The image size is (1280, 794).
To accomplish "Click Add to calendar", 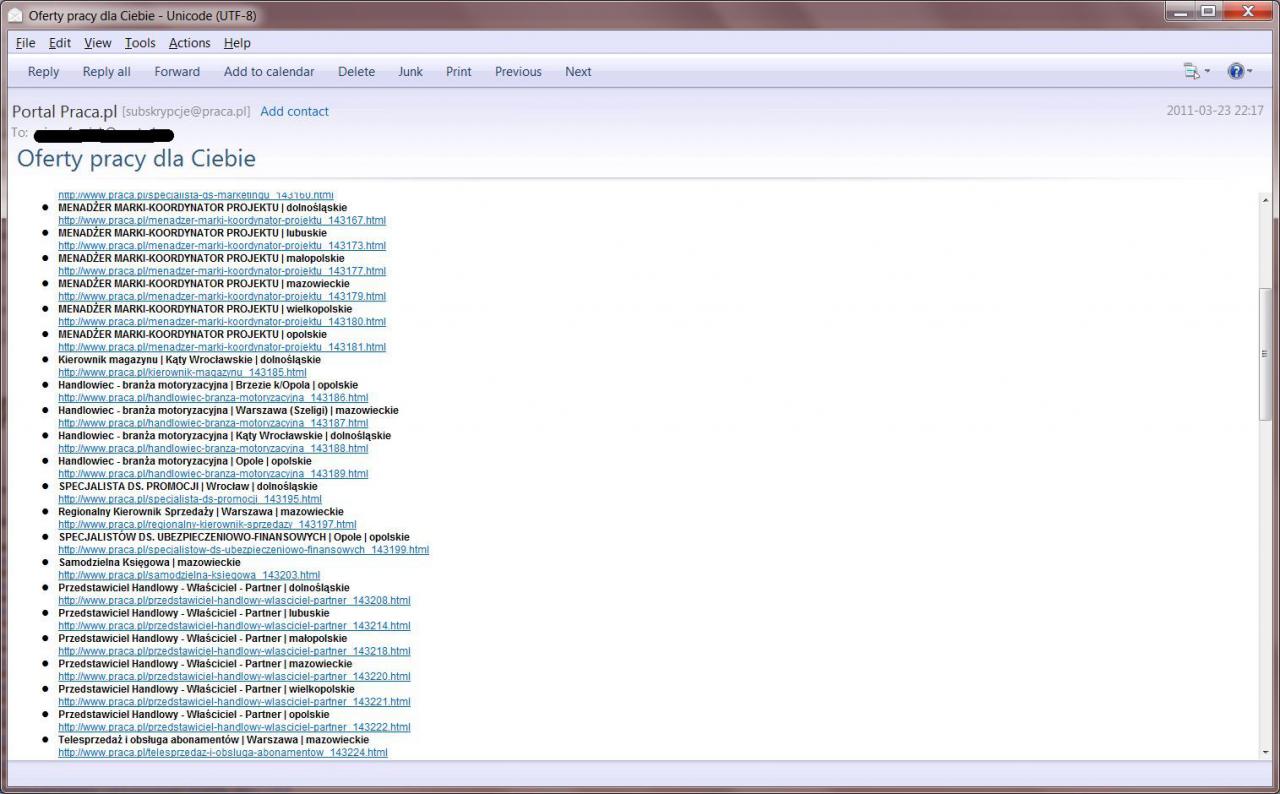I will coord(269,72).
